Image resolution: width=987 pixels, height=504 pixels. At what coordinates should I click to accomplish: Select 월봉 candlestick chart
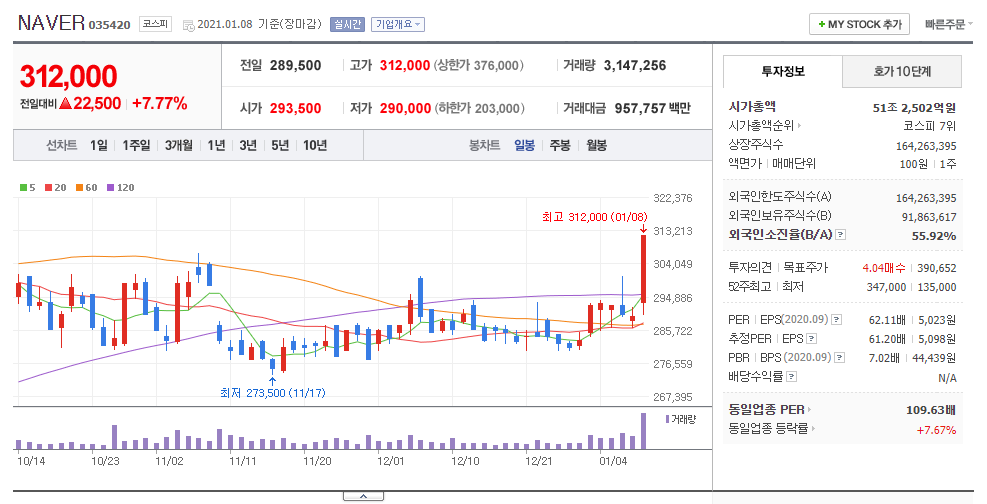pos(597,145)
